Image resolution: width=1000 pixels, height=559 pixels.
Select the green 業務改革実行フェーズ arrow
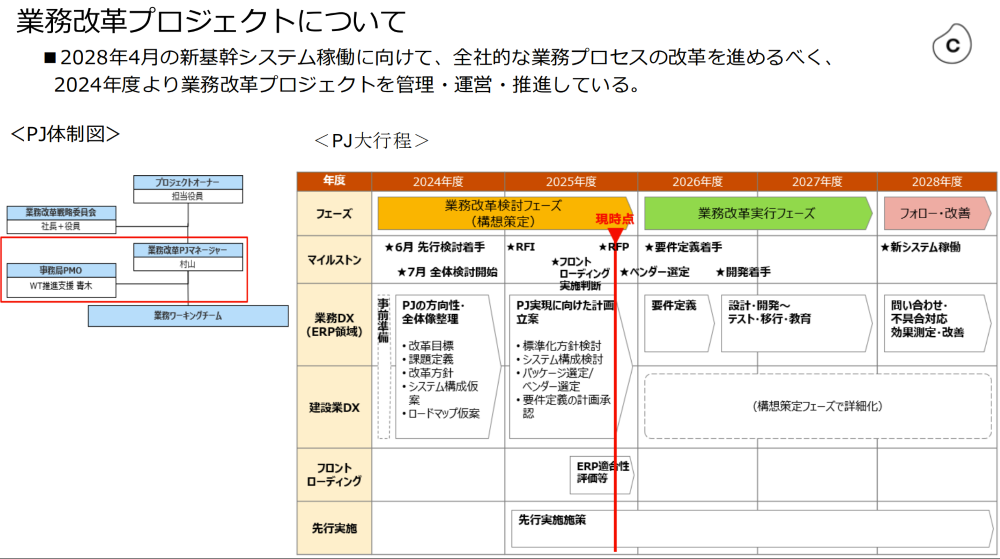point(757,213)
